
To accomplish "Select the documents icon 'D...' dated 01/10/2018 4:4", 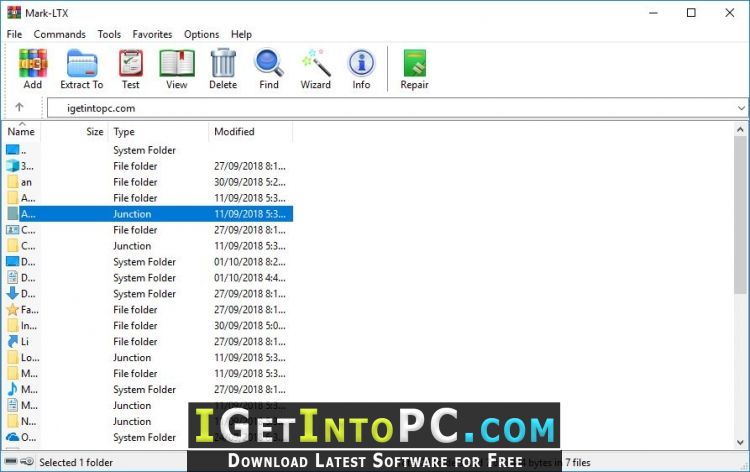I will tap(12, 277).
